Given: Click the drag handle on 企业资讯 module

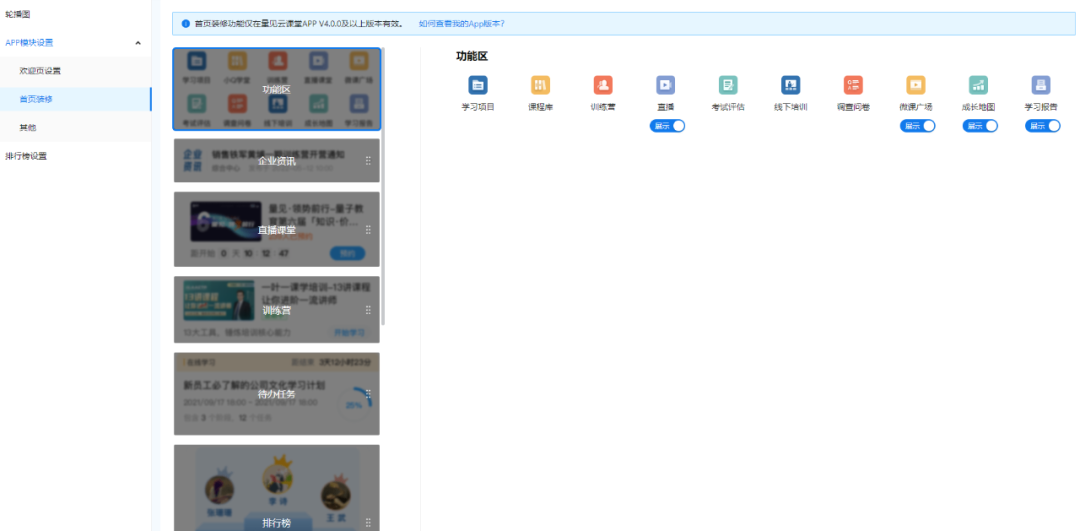Looking at the screenshot, I should [x=368, y=161].
